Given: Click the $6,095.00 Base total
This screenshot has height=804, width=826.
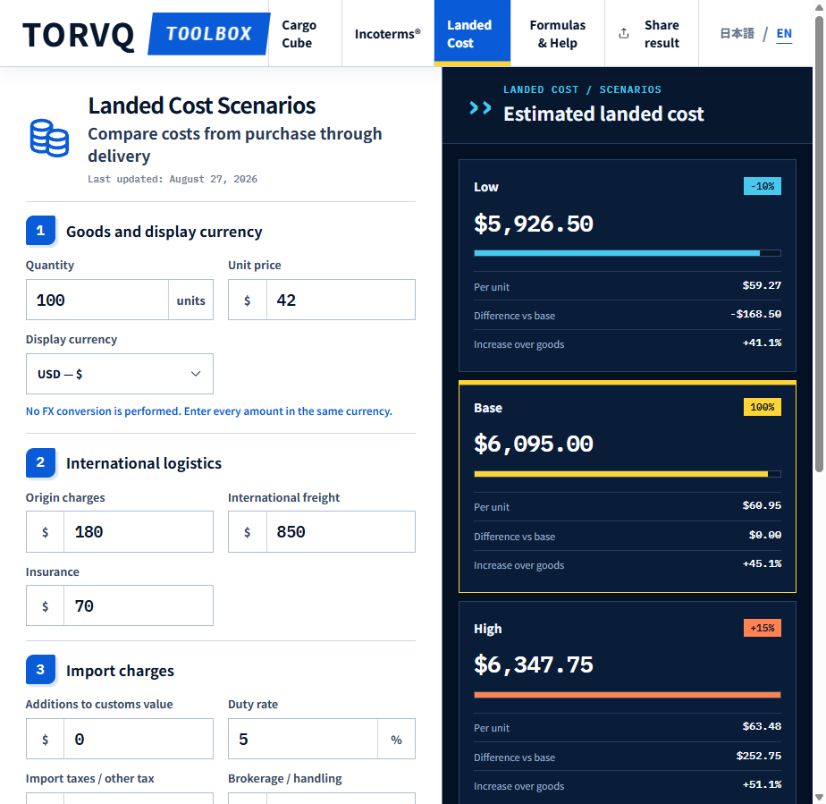Looking at the screenshot, I should coord(534,444).
